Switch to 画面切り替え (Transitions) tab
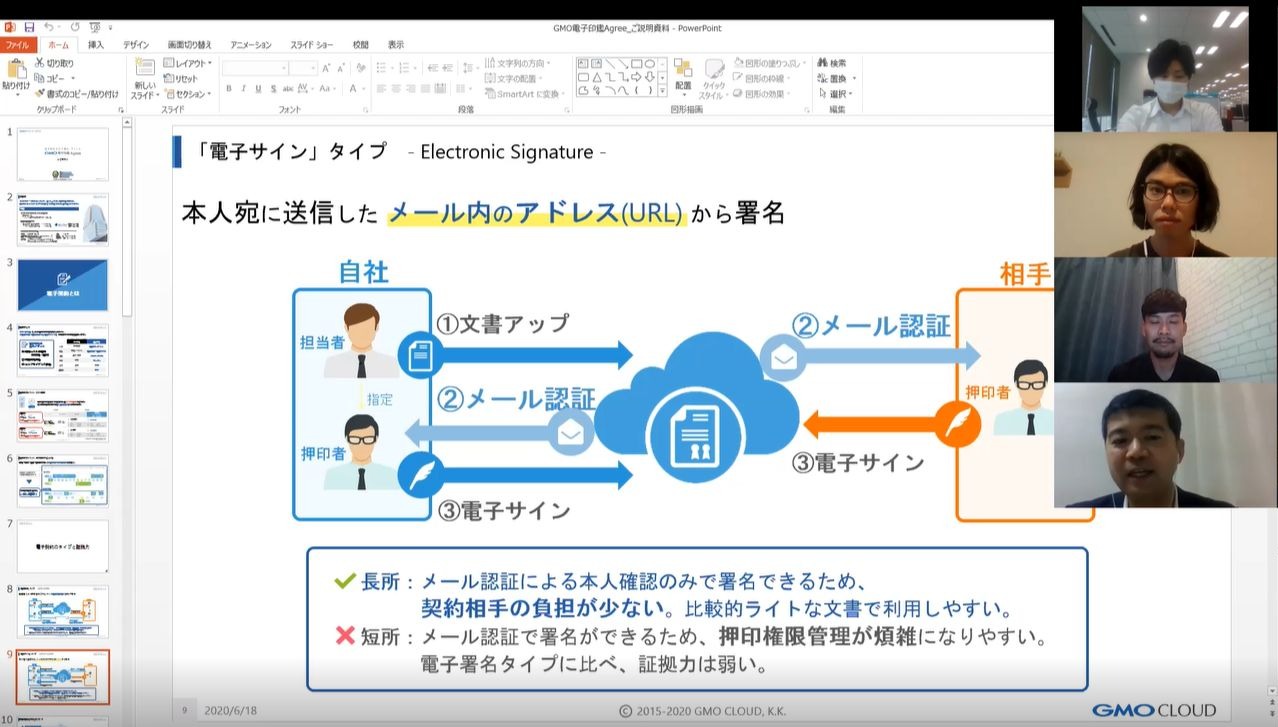This screenshot has width=1278, height=727. 190,45
